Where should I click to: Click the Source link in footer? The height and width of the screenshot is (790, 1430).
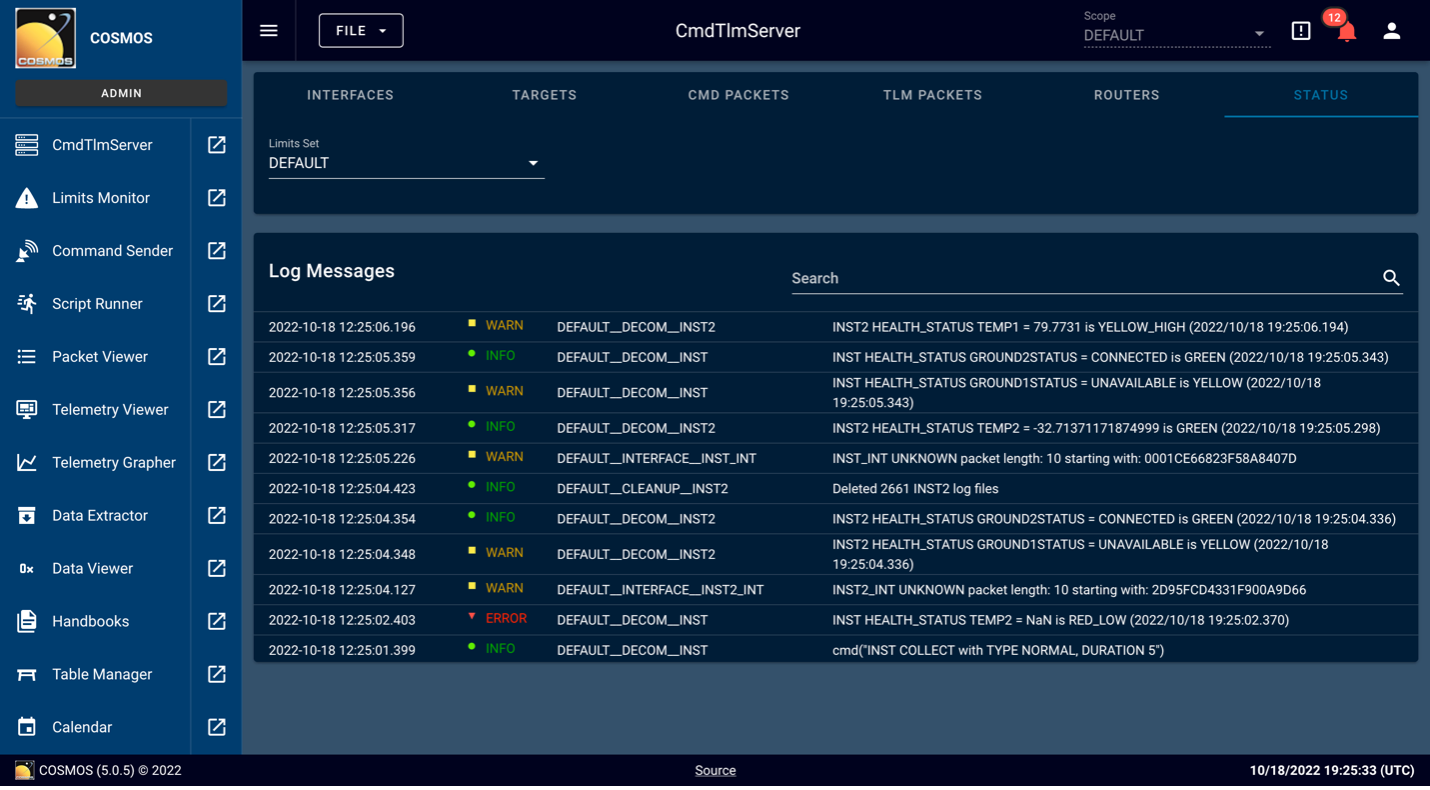point(715,770)
